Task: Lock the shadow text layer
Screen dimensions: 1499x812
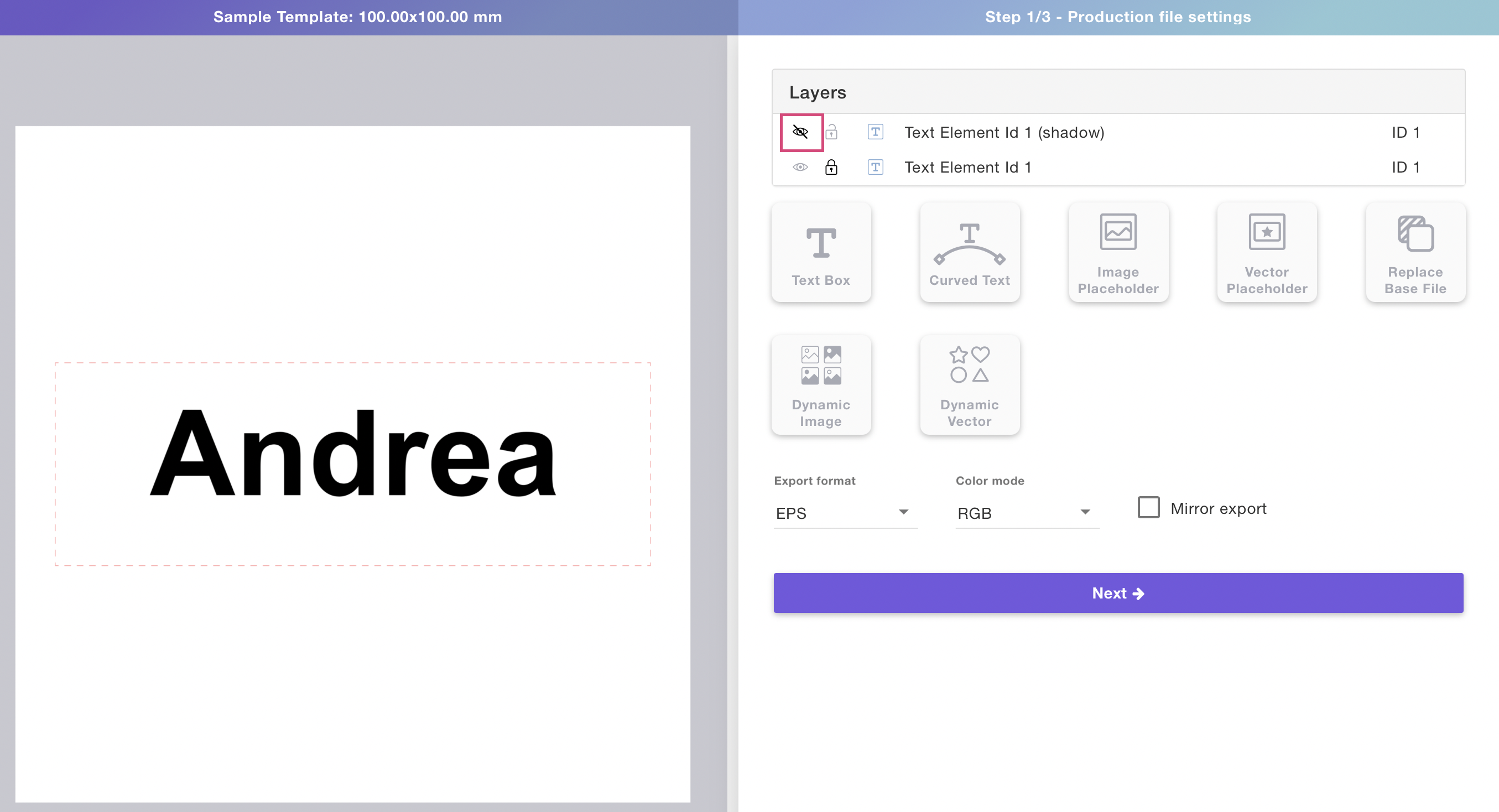Action: click(x=831, y=132)
